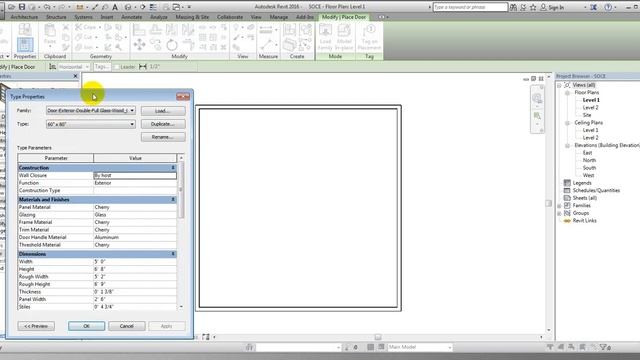Click the Legends icon in Project Browser
640x360 pixels.
point(567,183)
